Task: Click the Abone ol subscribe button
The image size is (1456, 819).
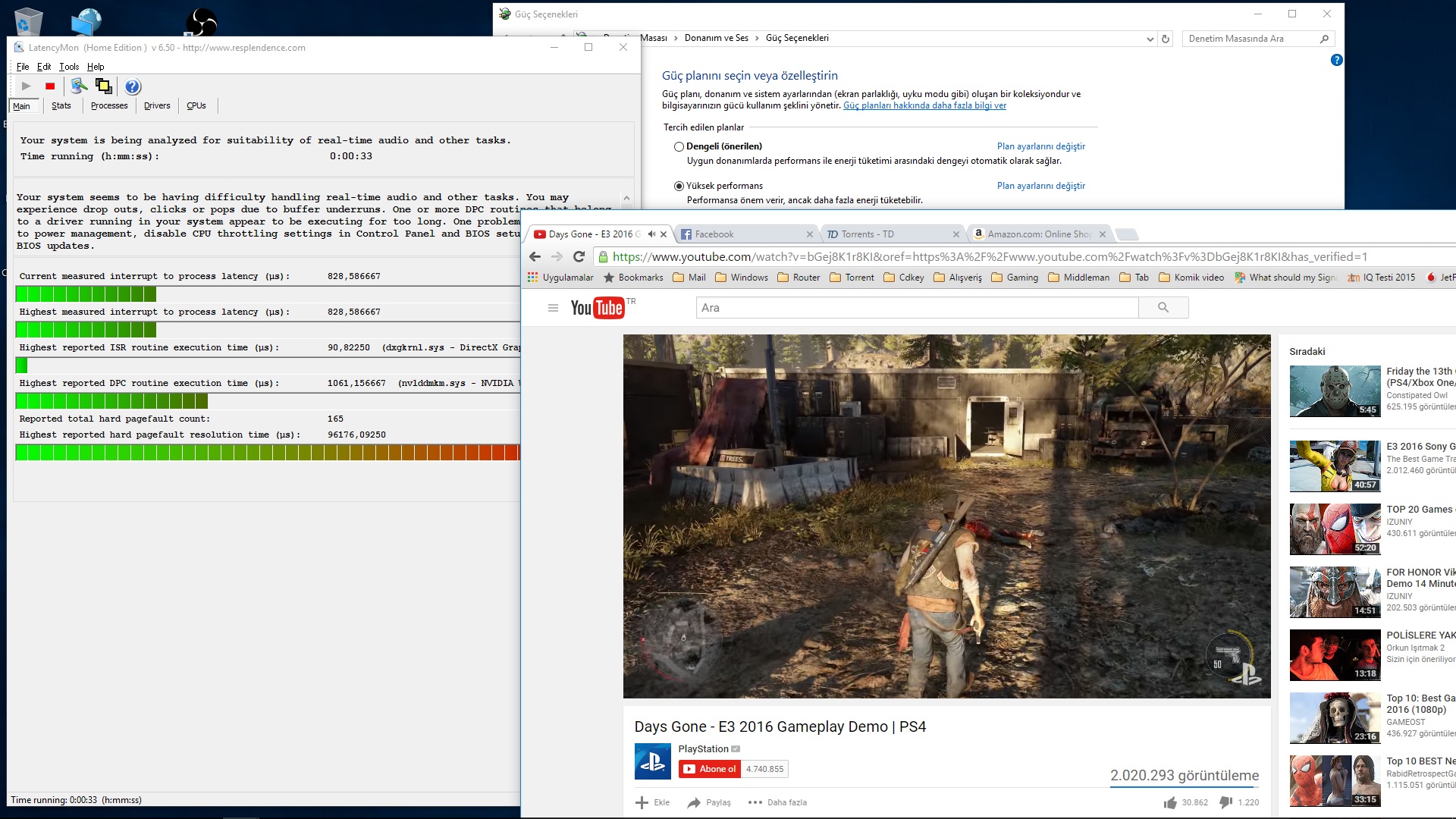Action: click(711, 769)
